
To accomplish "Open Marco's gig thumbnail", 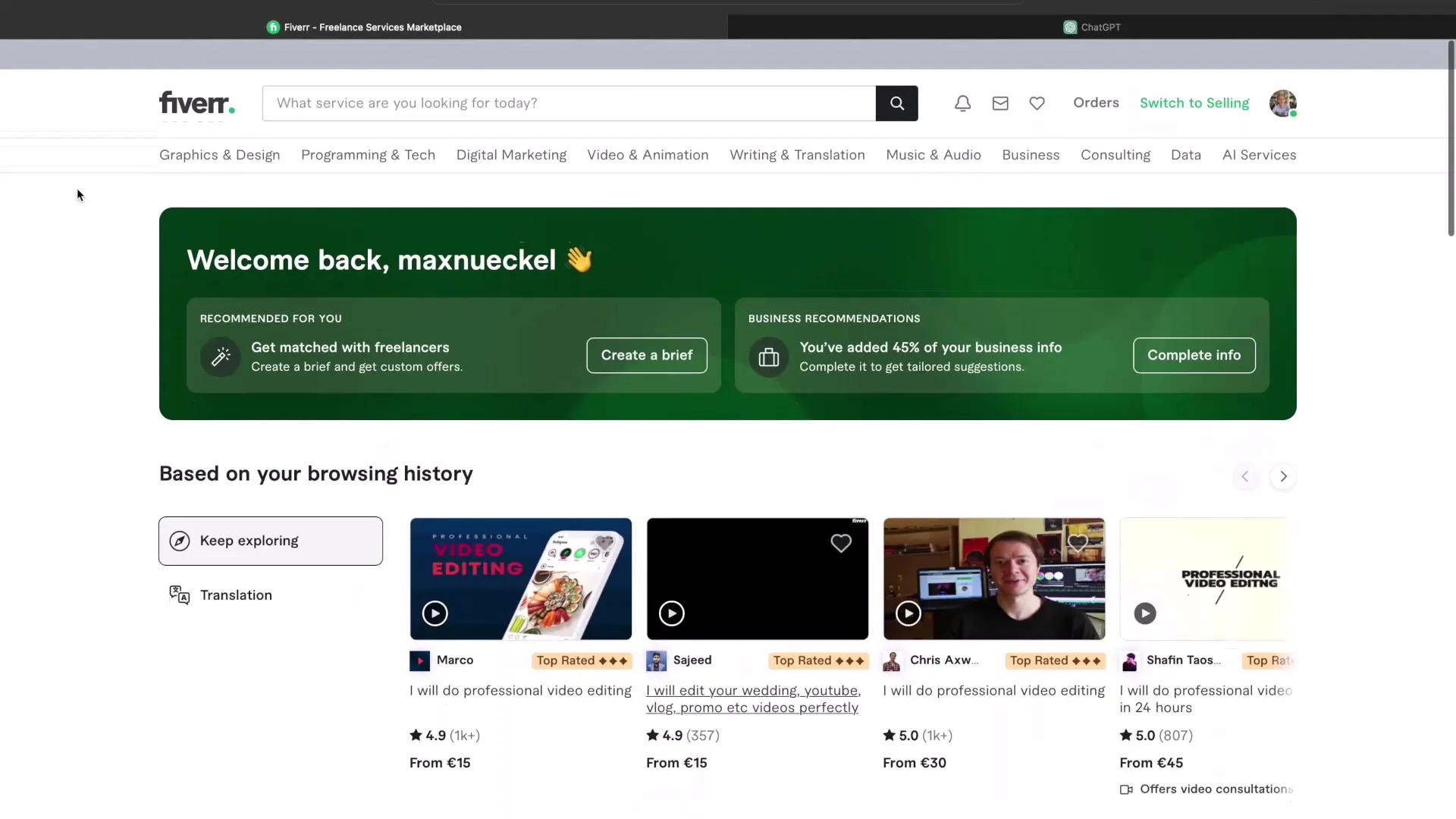I will pyautogui.click(x=520, y=579).
